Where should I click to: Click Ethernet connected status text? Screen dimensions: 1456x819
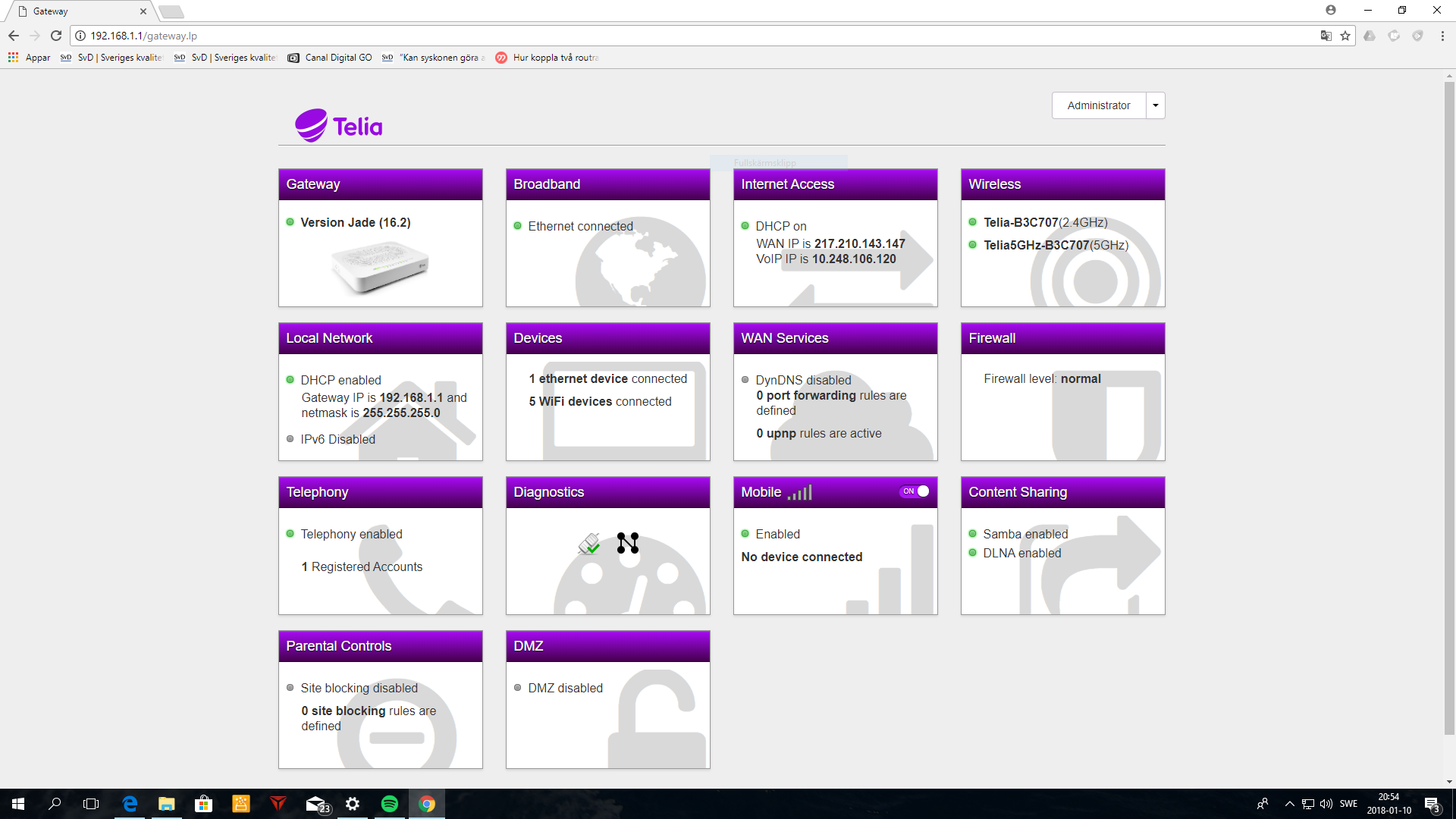point(580,226)
